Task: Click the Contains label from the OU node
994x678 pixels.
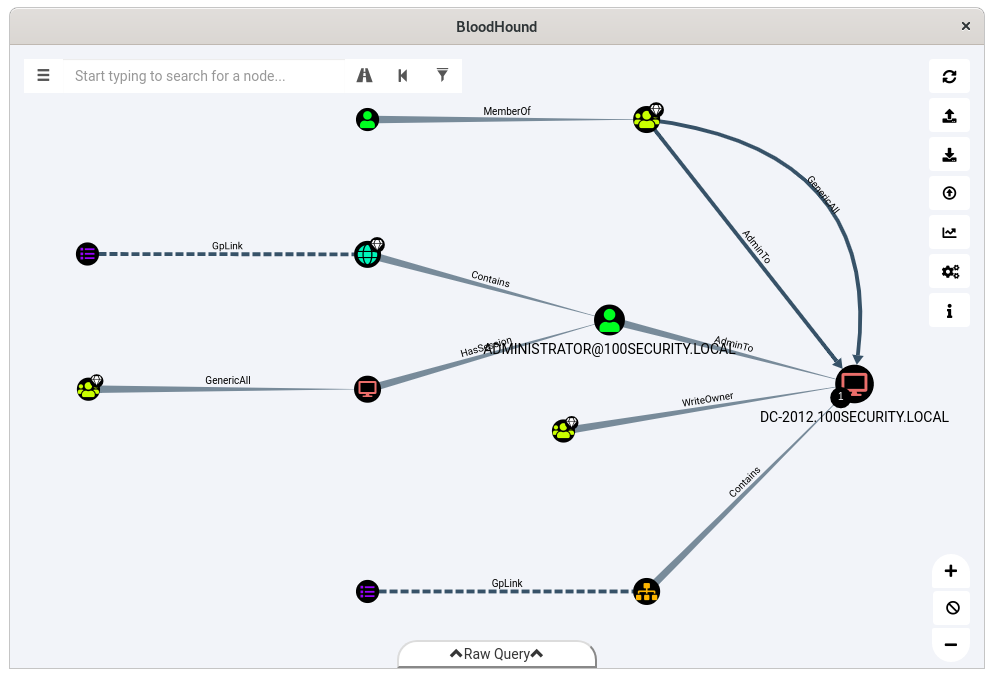Action: [745, 482]
